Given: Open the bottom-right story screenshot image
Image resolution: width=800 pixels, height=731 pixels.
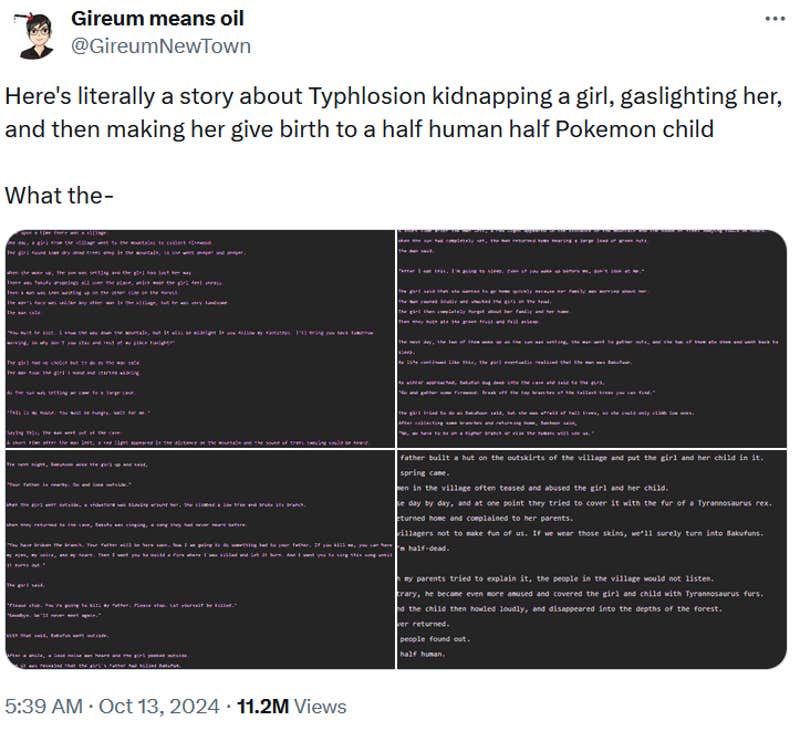Looking at the screenshot, I should pos(590,560).
